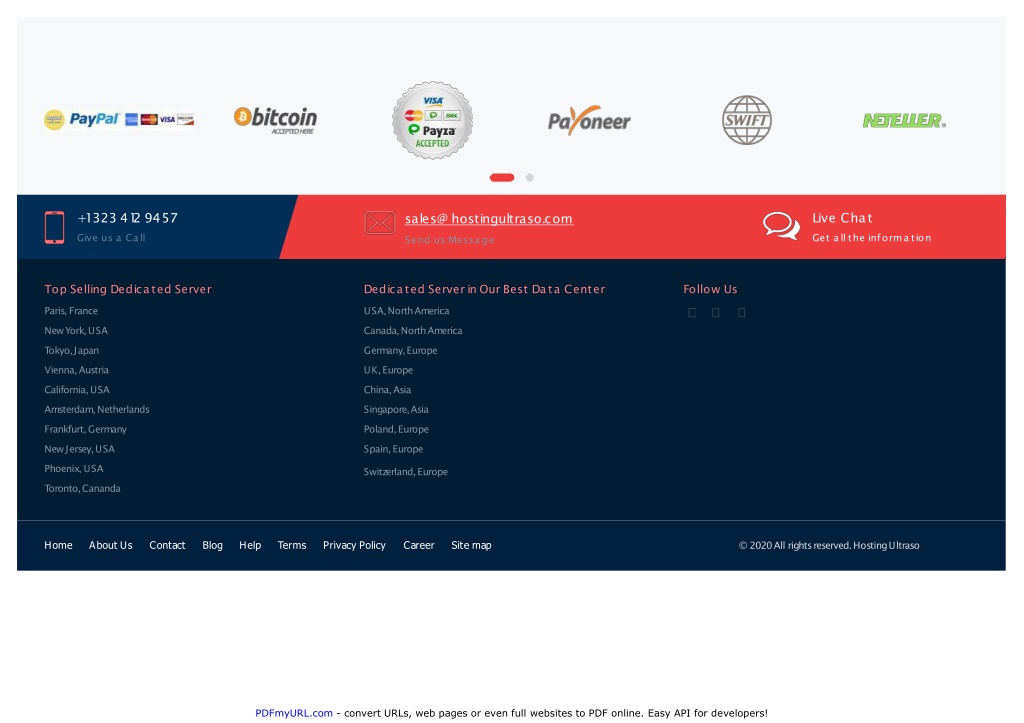Click the 'Get all the information' text
This screenshot has height=723, width=1024.
[x=871, y=238]
